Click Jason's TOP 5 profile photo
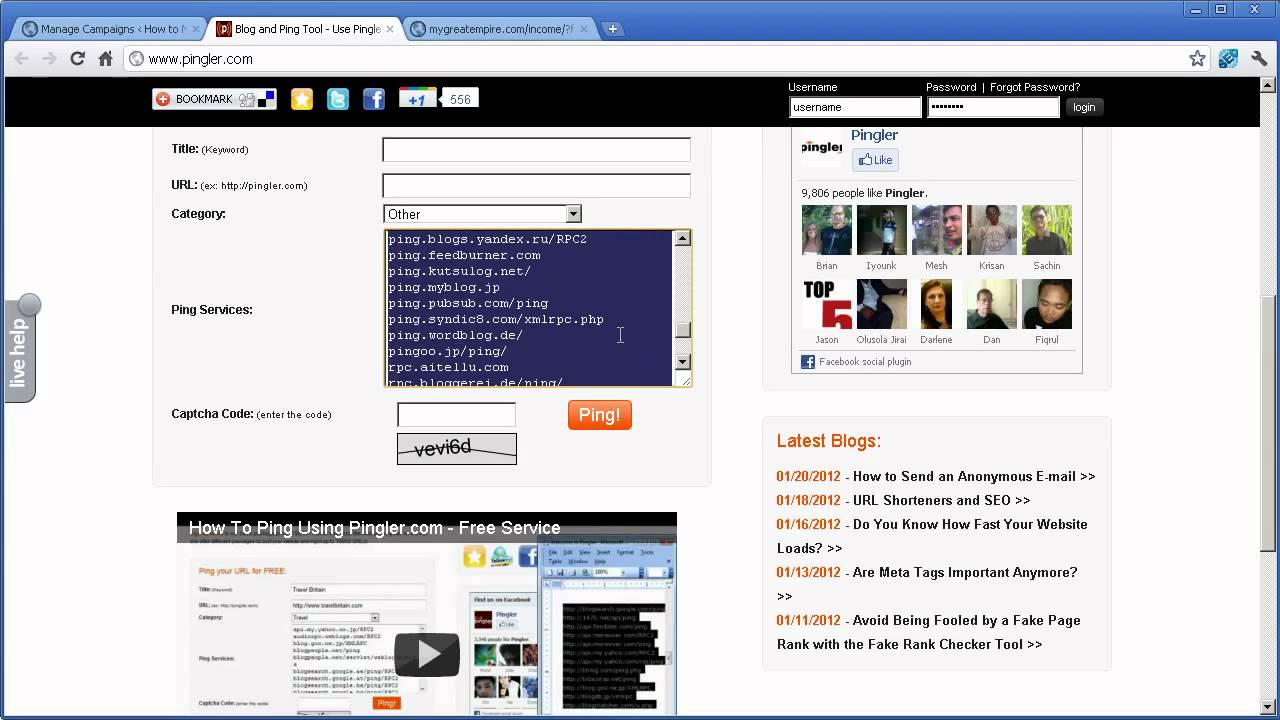 tap(827, 304)
